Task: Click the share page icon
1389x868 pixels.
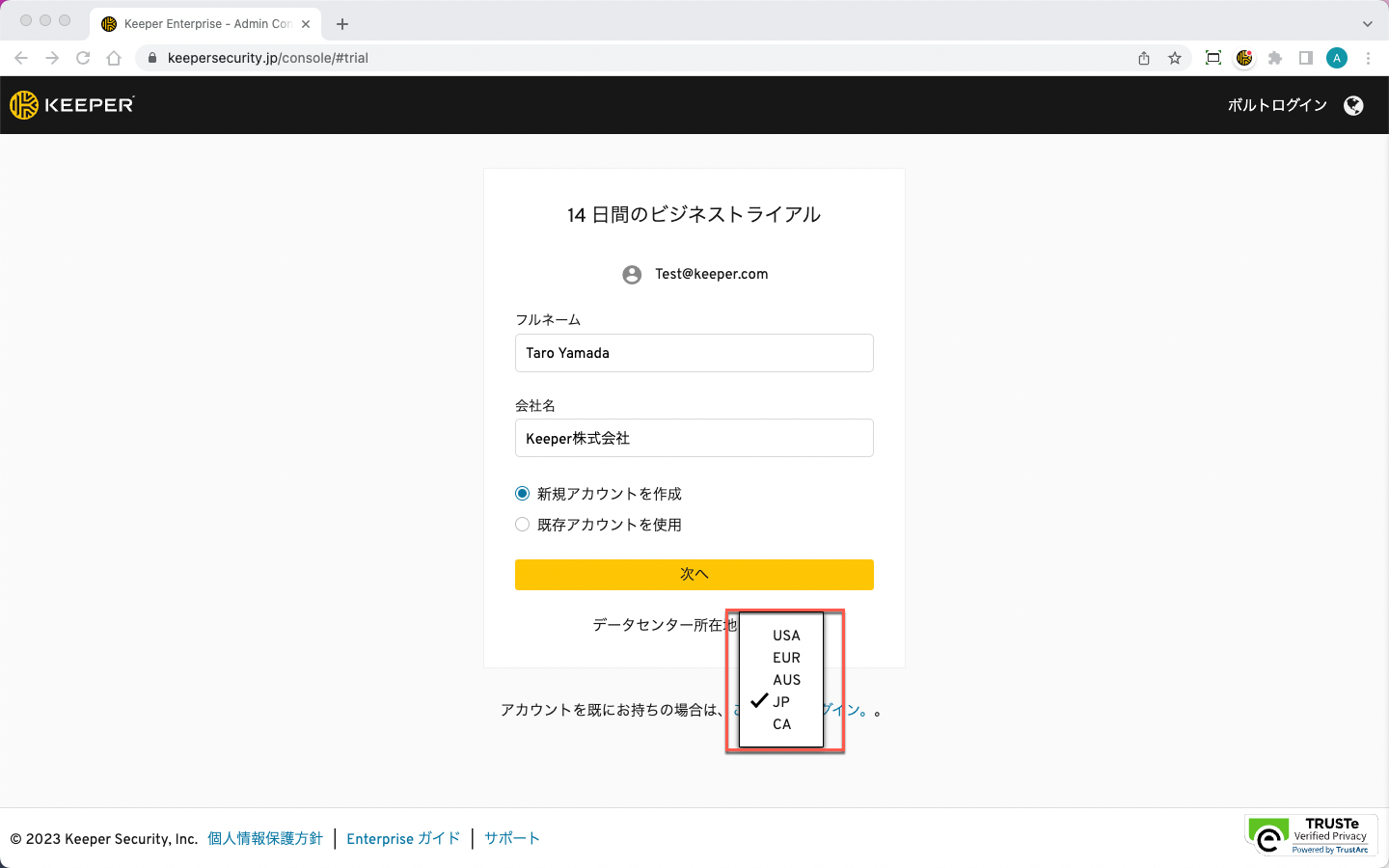Action: [1144, 58]
